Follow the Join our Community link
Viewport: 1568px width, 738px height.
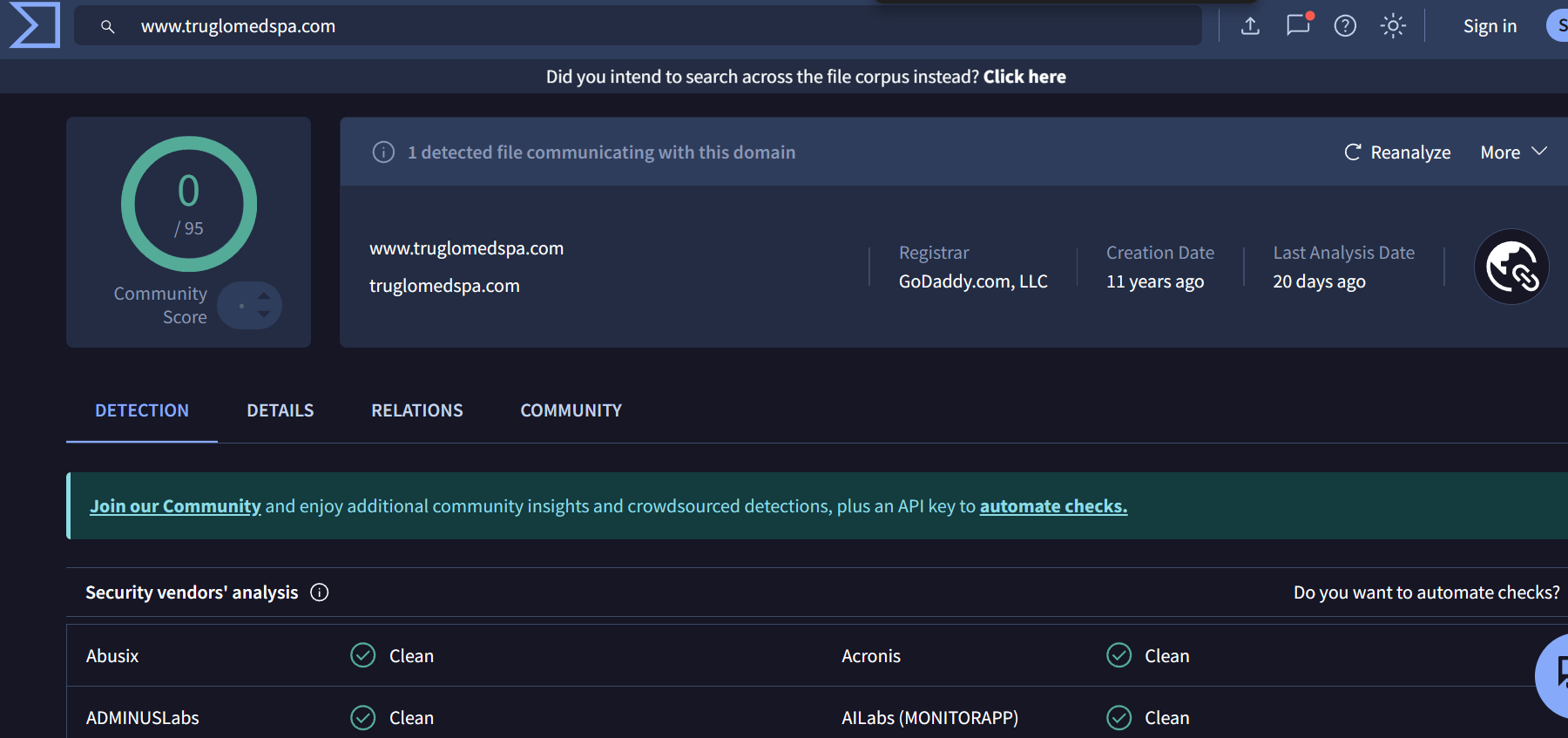[x=175, y=506]
